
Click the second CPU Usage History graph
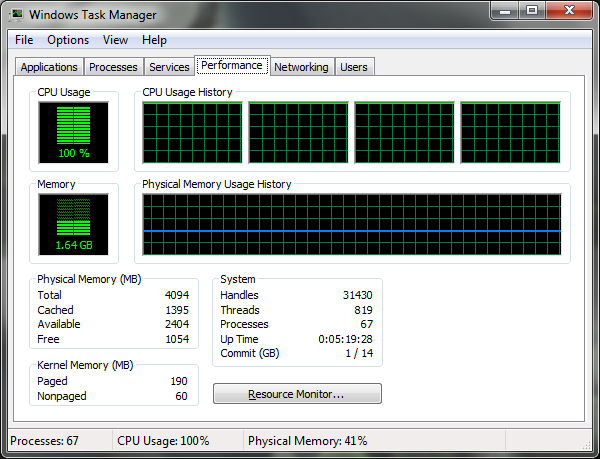[298, 132]
